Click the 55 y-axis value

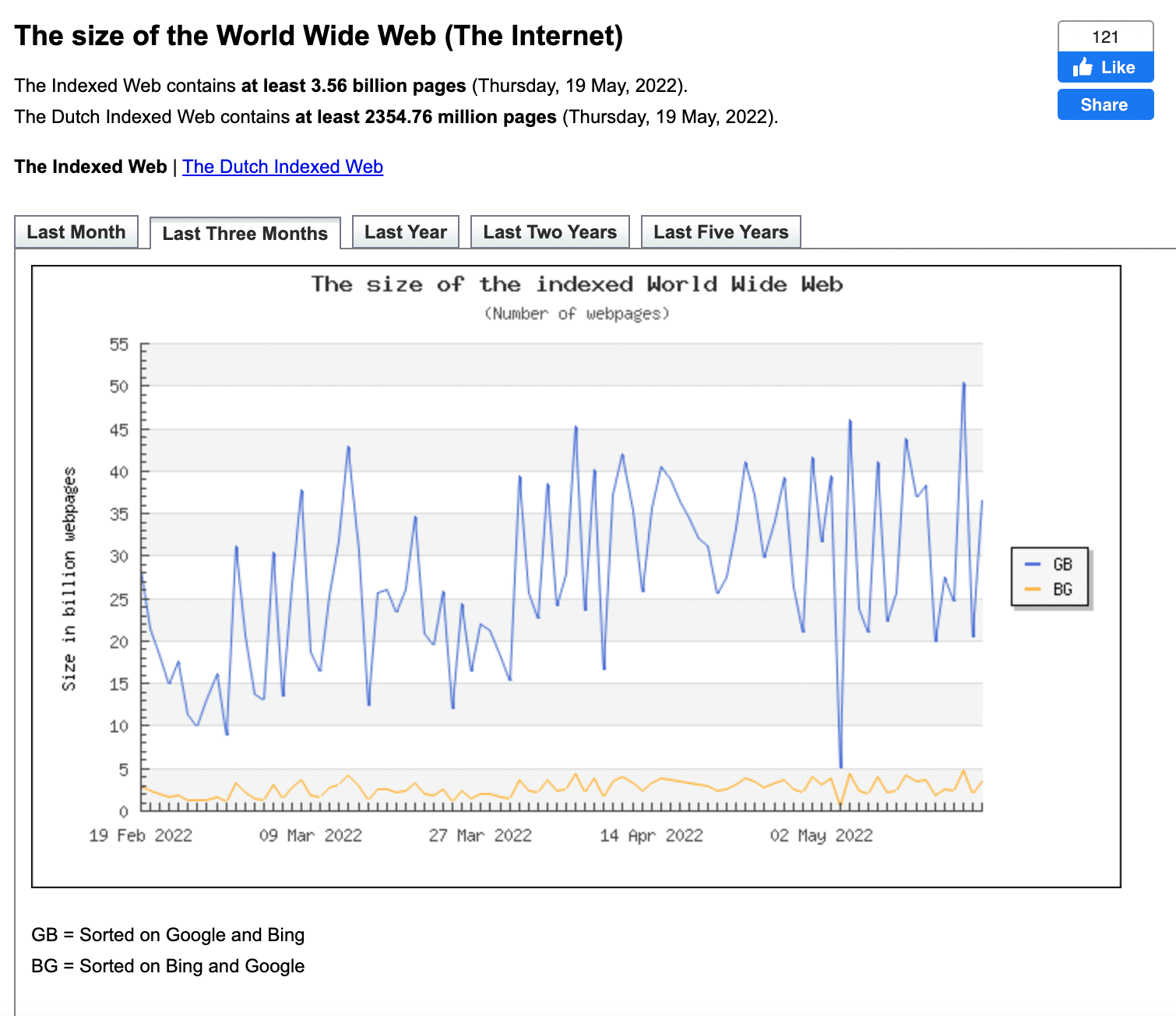tap(119, 344)
